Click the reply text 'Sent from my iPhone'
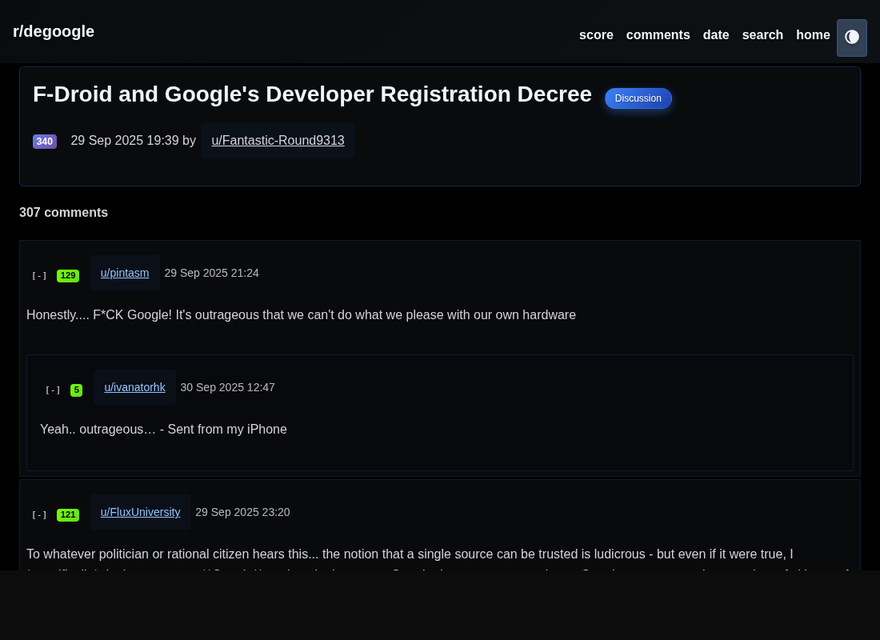This screenshot has width=880, height=640. pos(227,429)
